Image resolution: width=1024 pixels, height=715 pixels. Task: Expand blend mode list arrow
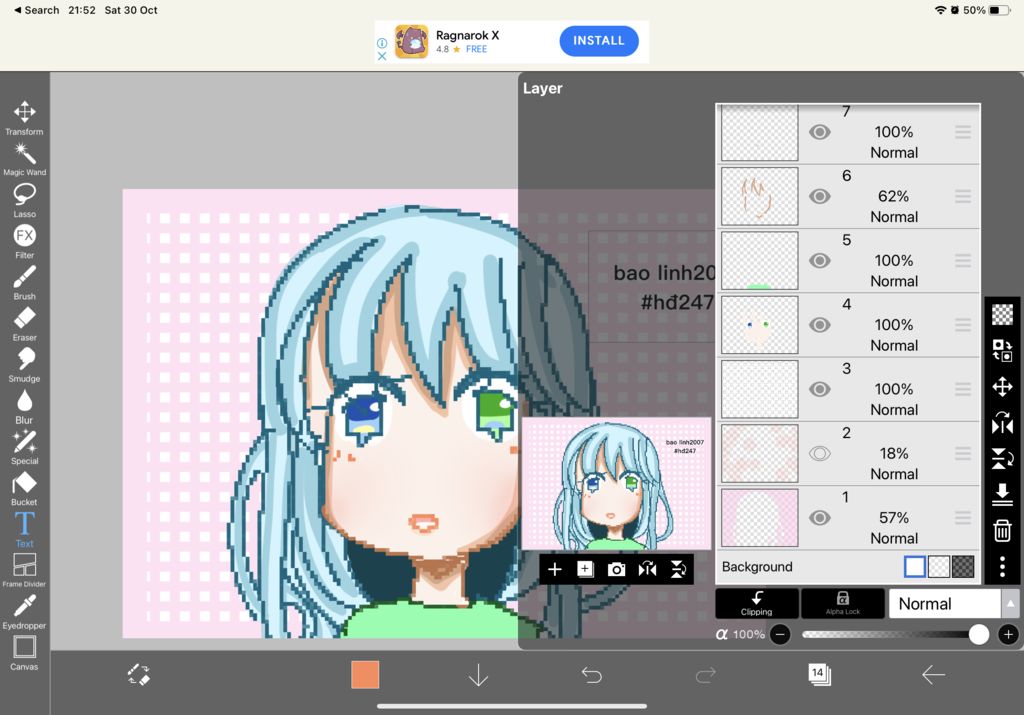coord(1010,603)
